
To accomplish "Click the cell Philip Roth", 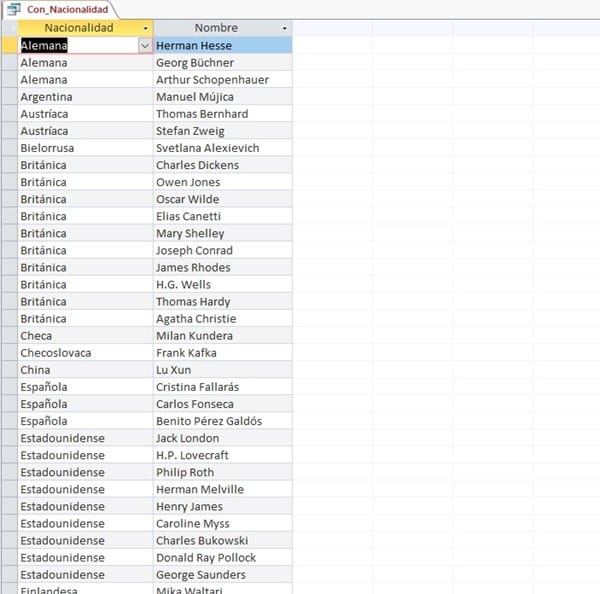I will (223, 472).
